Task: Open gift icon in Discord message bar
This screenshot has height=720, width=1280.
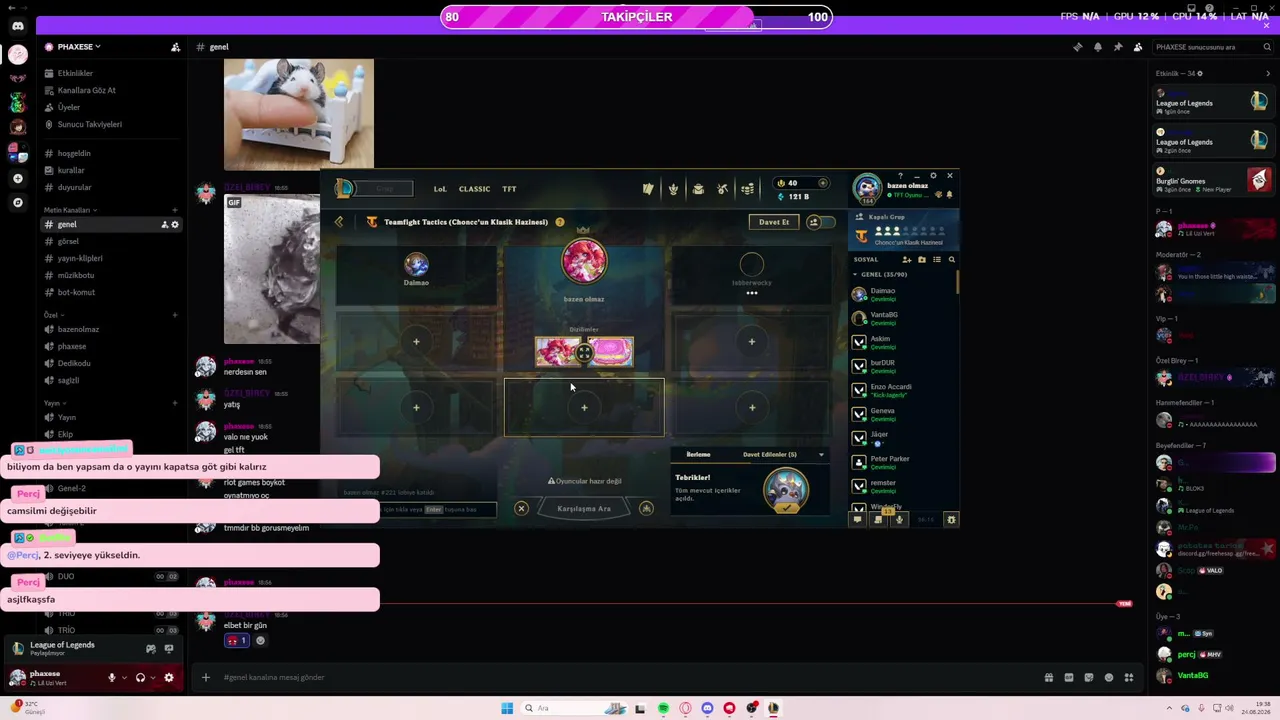Action: [1048, 677]
